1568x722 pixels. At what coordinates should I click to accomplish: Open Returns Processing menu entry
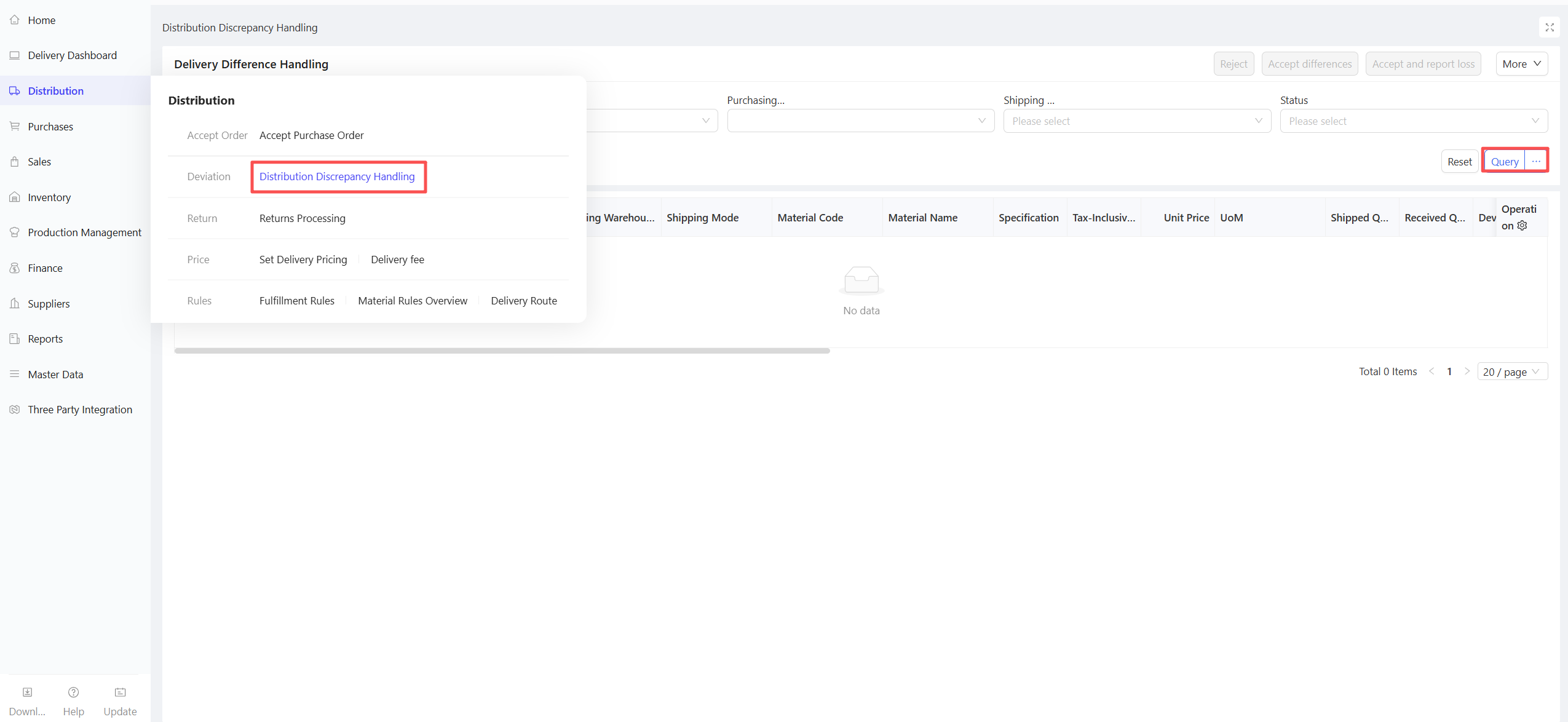pyautogui.click(x=302, y=218)
